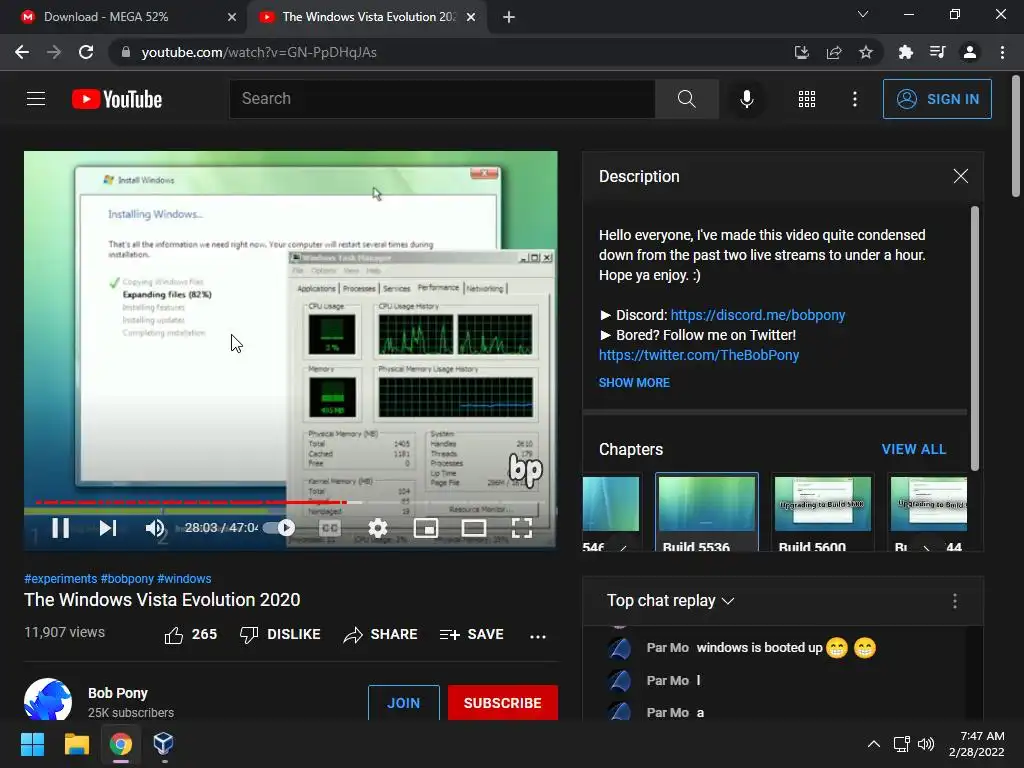The image size is (1024, 768).
Task: Open Chrome media controls icon
Action: click(937, 52)
